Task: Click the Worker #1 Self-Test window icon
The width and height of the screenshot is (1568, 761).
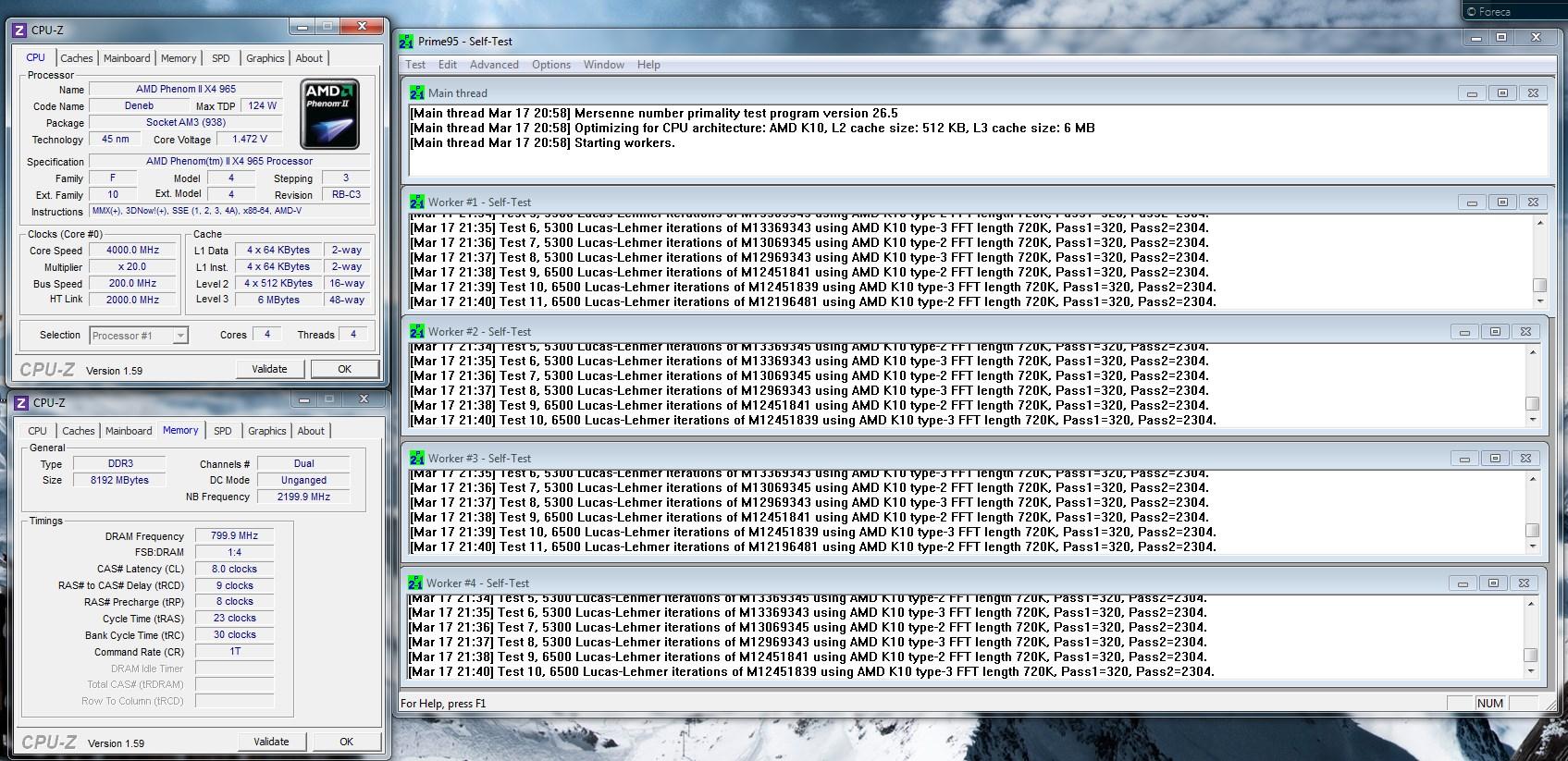Action: click(x=417, y=202)
